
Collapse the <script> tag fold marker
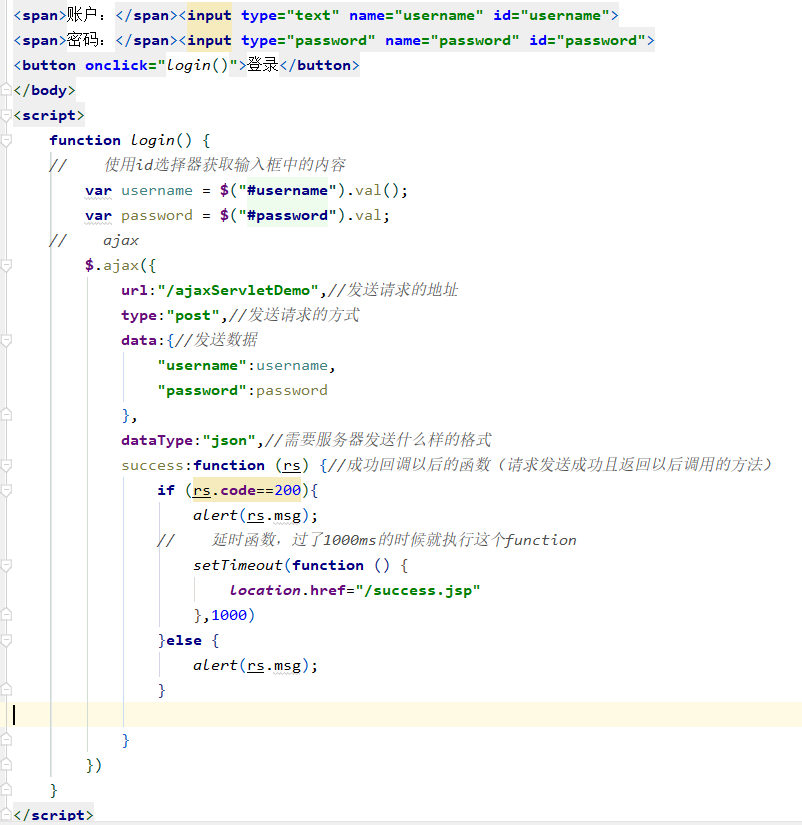click(x=6, y=115)
